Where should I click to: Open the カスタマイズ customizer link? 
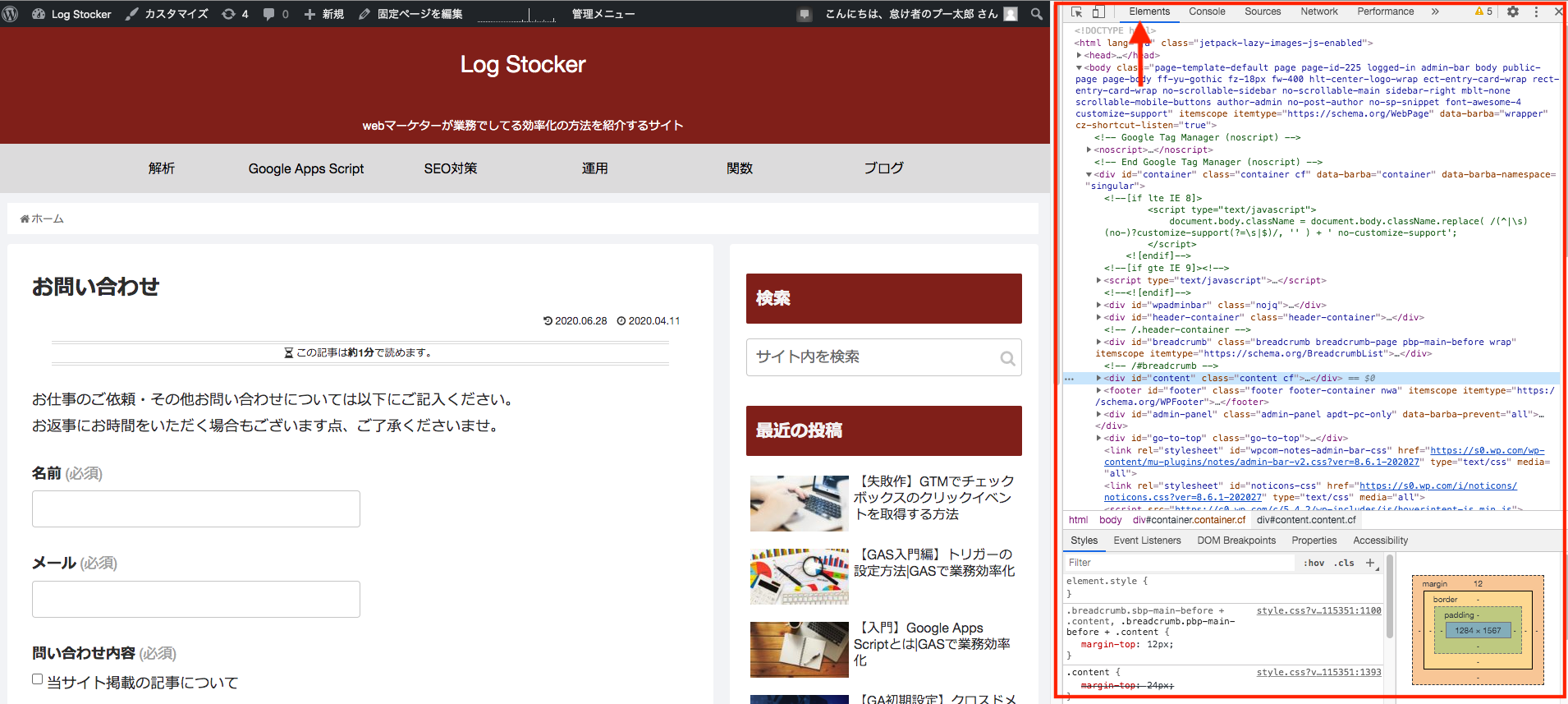coord(167,14)
